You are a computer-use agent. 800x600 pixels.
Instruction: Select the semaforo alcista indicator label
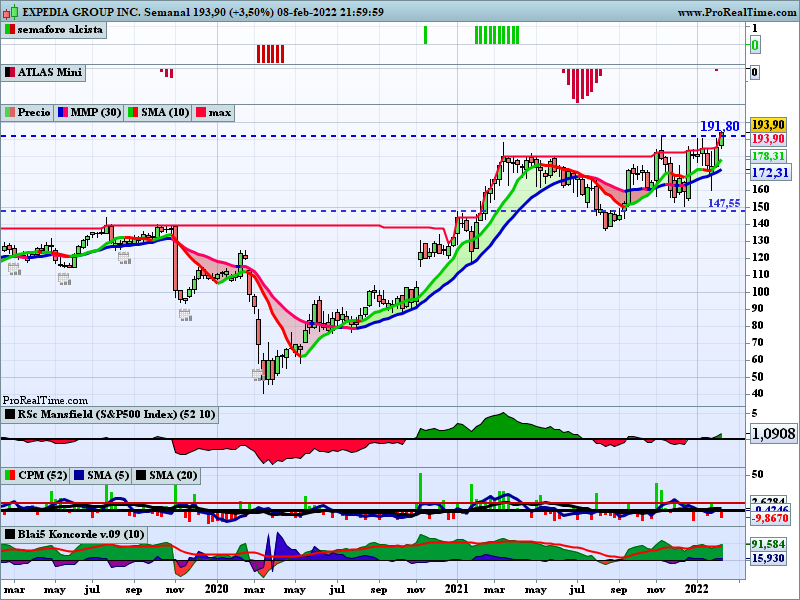tap(54, 30)
